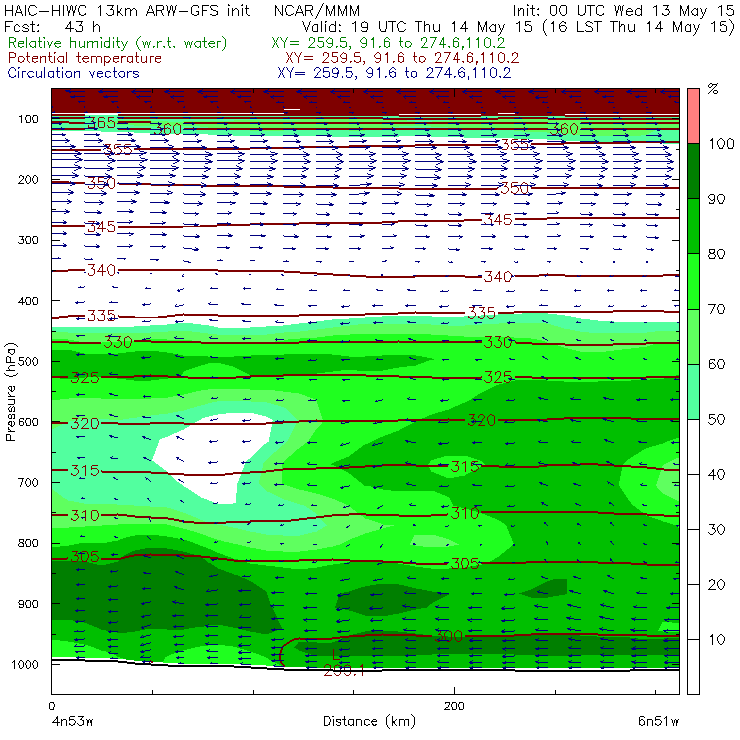Click the '200' pressure axis tick label
Screen dimensions: 740x740
tap(28, 180)
